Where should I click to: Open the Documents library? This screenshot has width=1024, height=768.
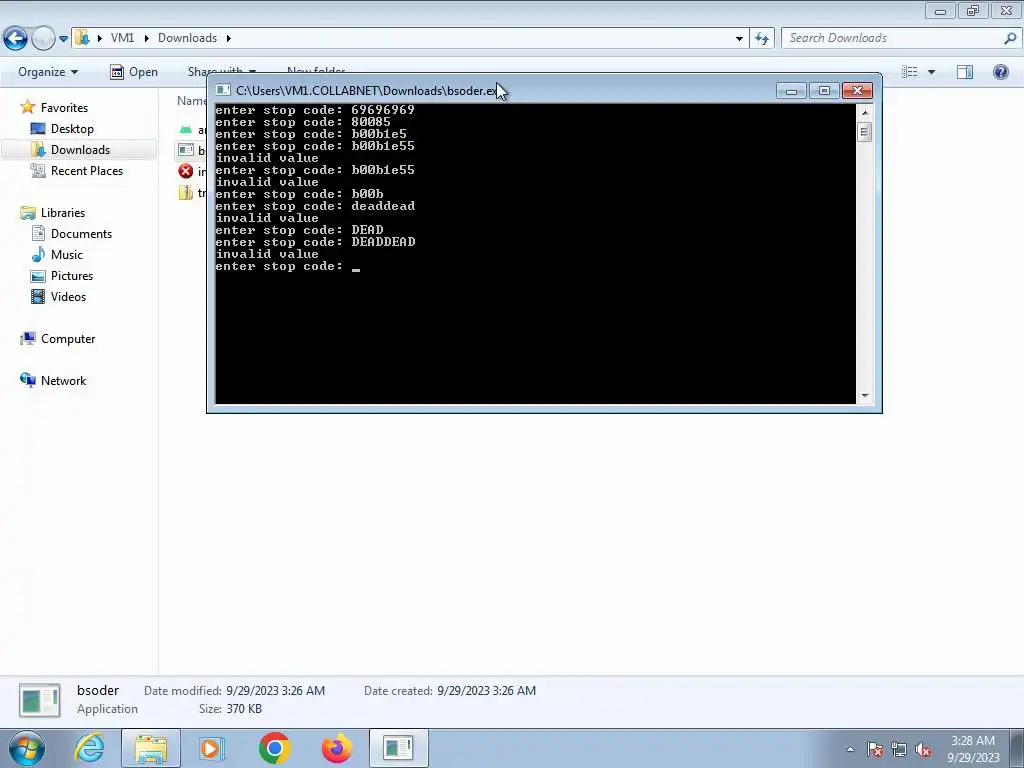click(81, 234)
